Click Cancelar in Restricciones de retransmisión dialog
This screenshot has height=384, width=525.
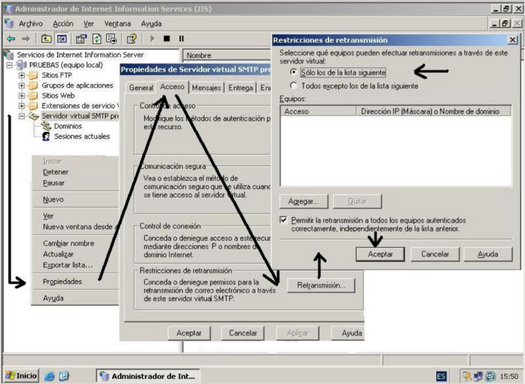point(435,254)
